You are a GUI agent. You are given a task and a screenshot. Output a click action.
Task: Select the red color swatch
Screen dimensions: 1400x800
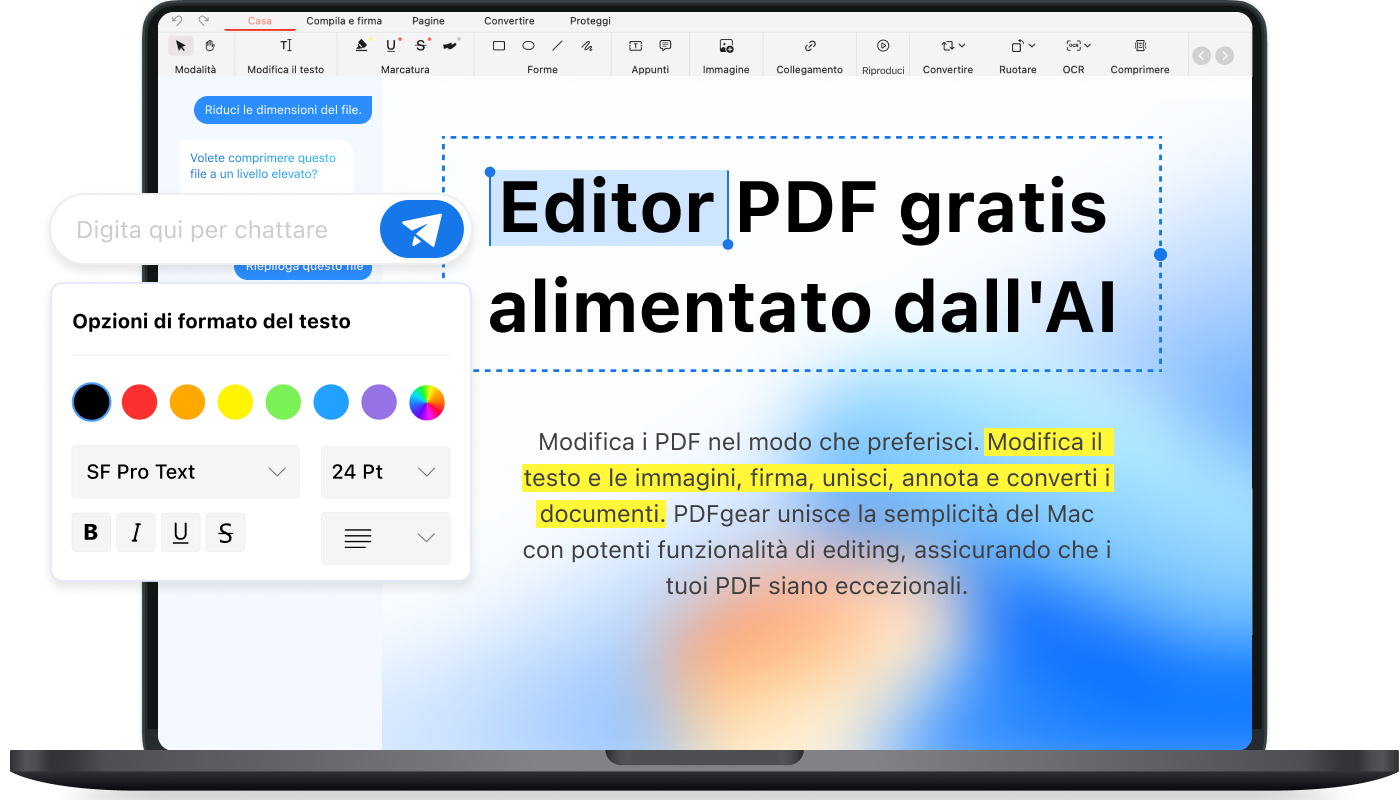click(x=139, y=402)
